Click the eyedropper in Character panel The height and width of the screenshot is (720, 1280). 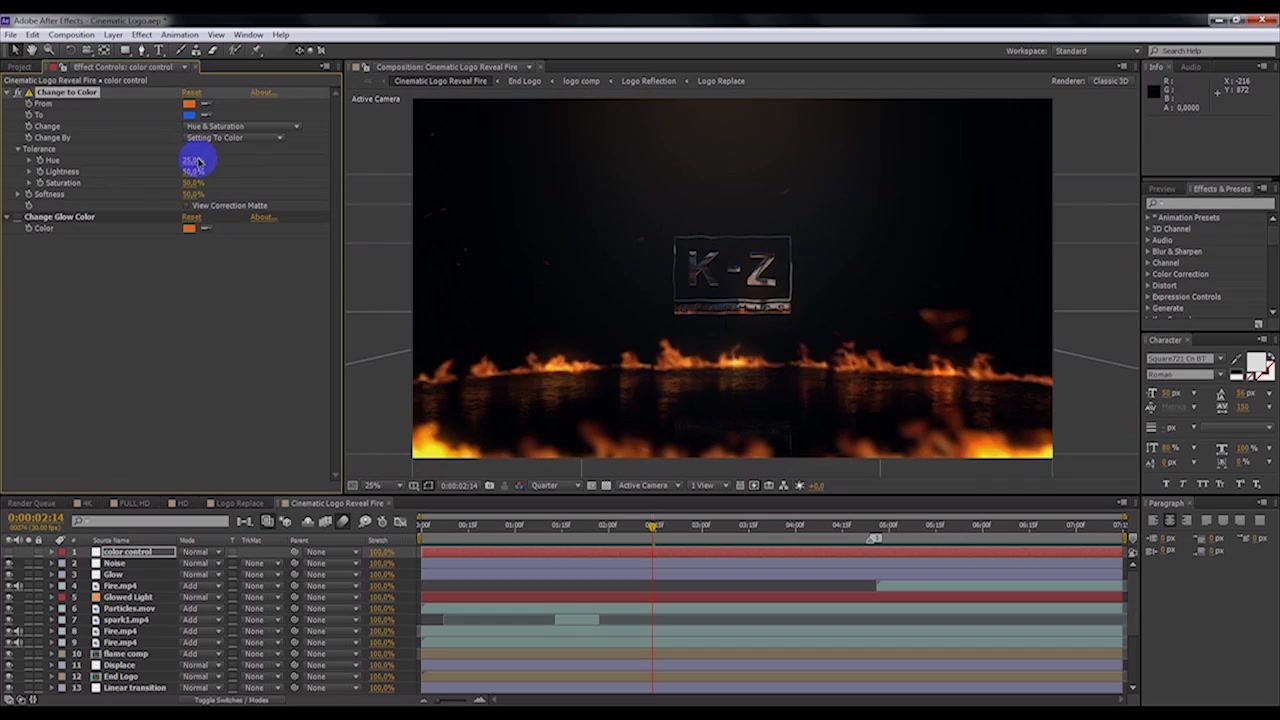point(1235,360)
